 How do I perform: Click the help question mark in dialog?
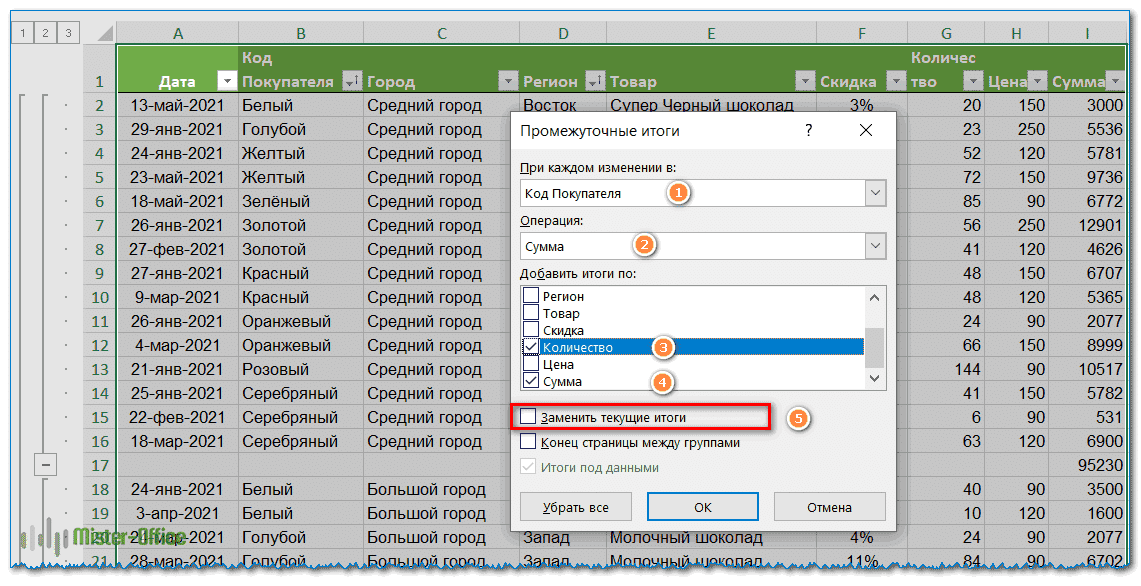click(808, 131)
